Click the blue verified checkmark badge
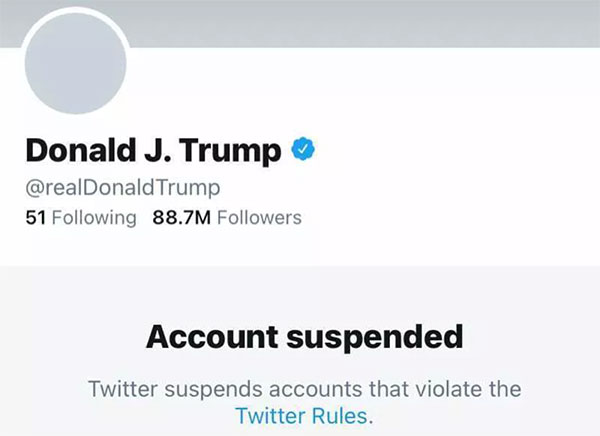The height and width of the screenshot is (436, 600). pos(304,149)
